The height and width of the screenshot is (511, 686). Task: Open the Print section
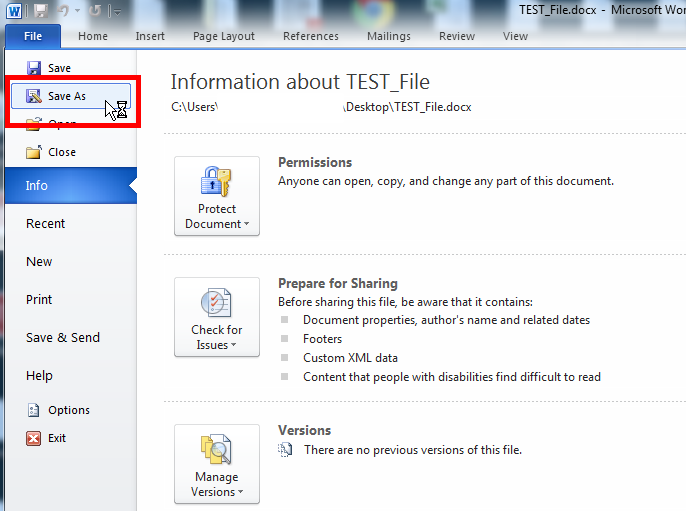39,300
